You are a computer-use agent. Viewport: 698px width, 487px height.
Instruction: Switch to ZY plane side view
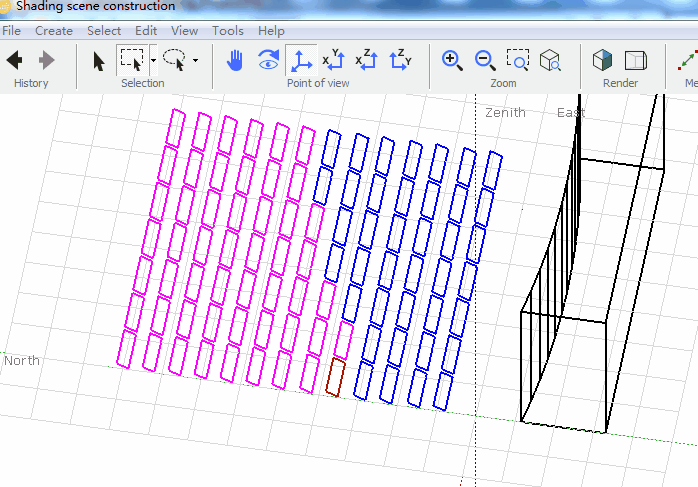(400, 60)
